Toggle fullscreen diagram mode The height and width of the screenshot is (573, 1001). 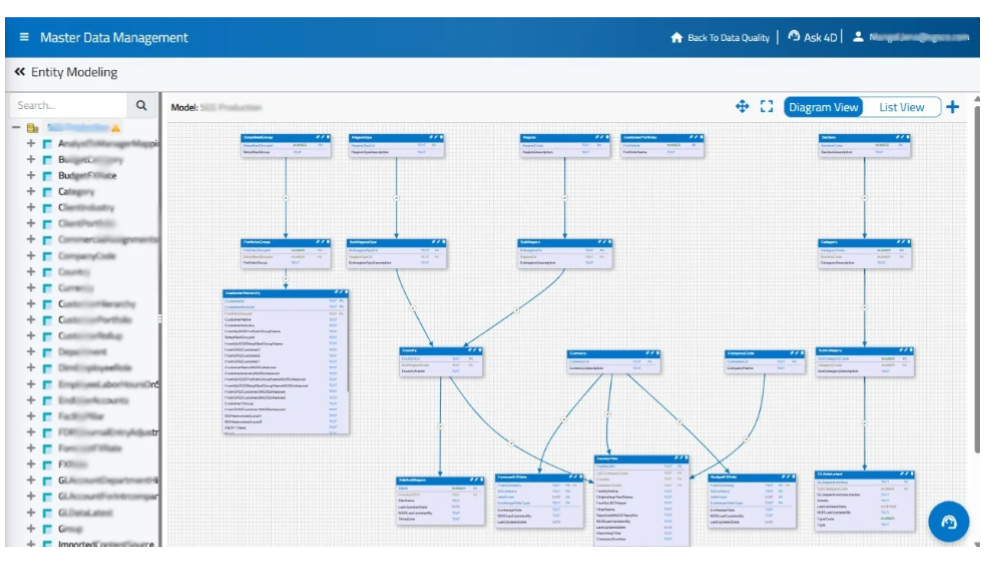(767, 107)
